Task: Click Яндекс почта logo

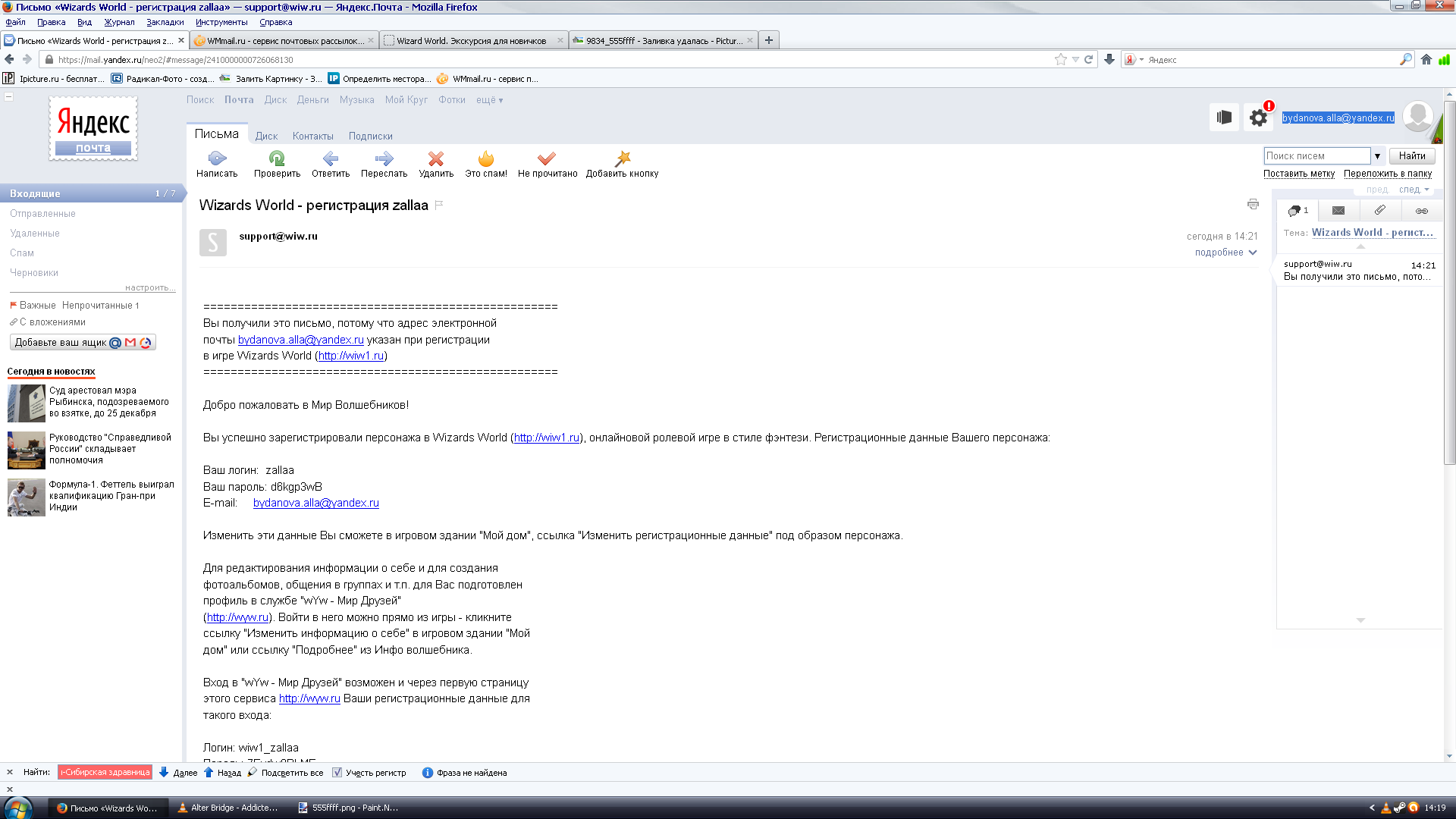Action: 93,128
